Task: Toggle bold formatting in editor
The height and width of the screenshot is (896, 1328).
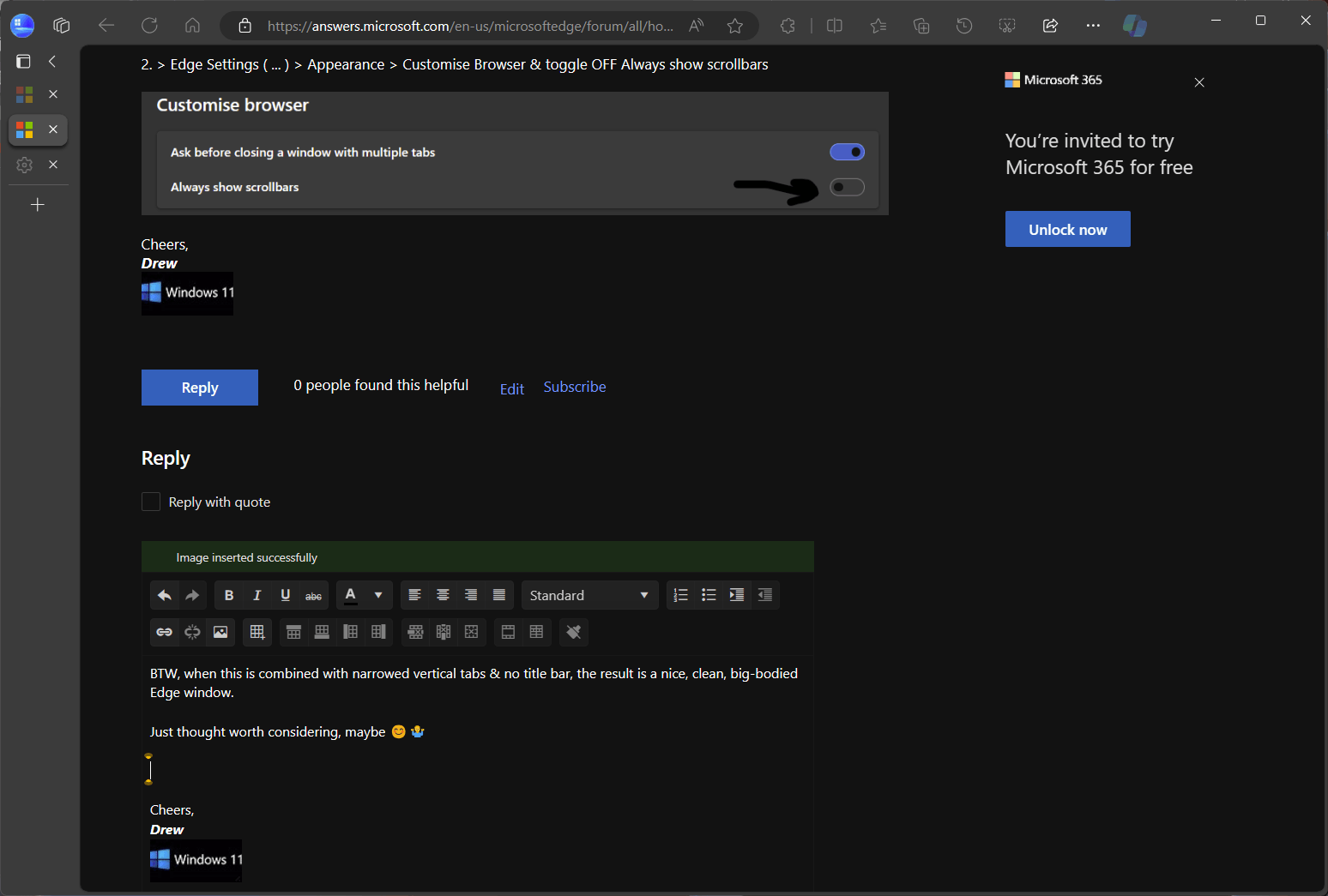Action: pyautogui.click(x=229, y=595)
